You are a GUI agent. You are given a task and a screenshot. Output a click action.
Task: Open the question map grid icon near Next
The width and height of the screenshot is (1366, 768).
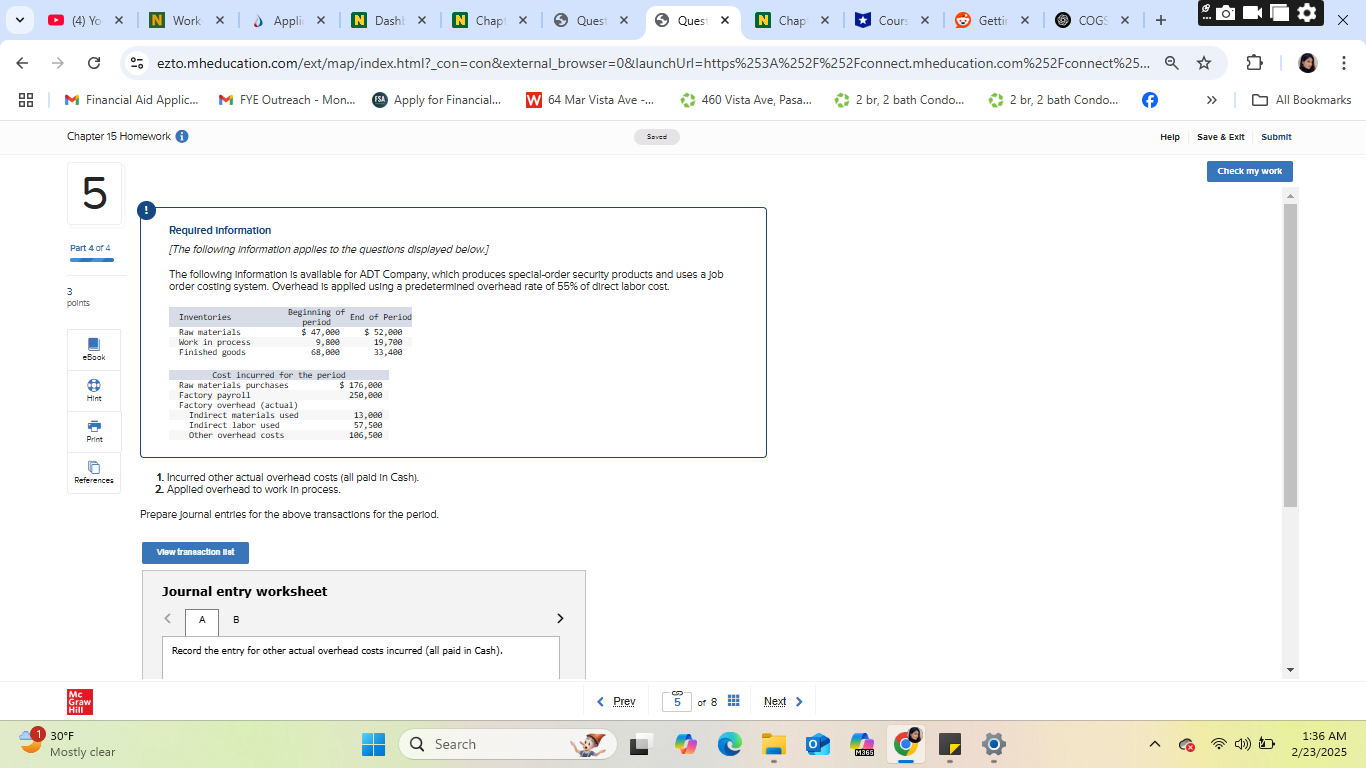point(733,700)
